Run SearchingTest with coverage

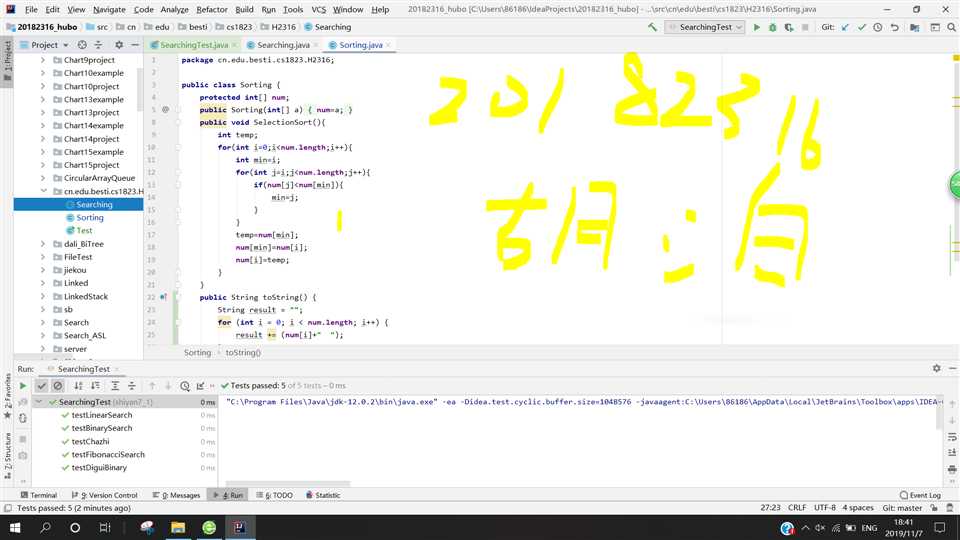click(x=789, y=27)
